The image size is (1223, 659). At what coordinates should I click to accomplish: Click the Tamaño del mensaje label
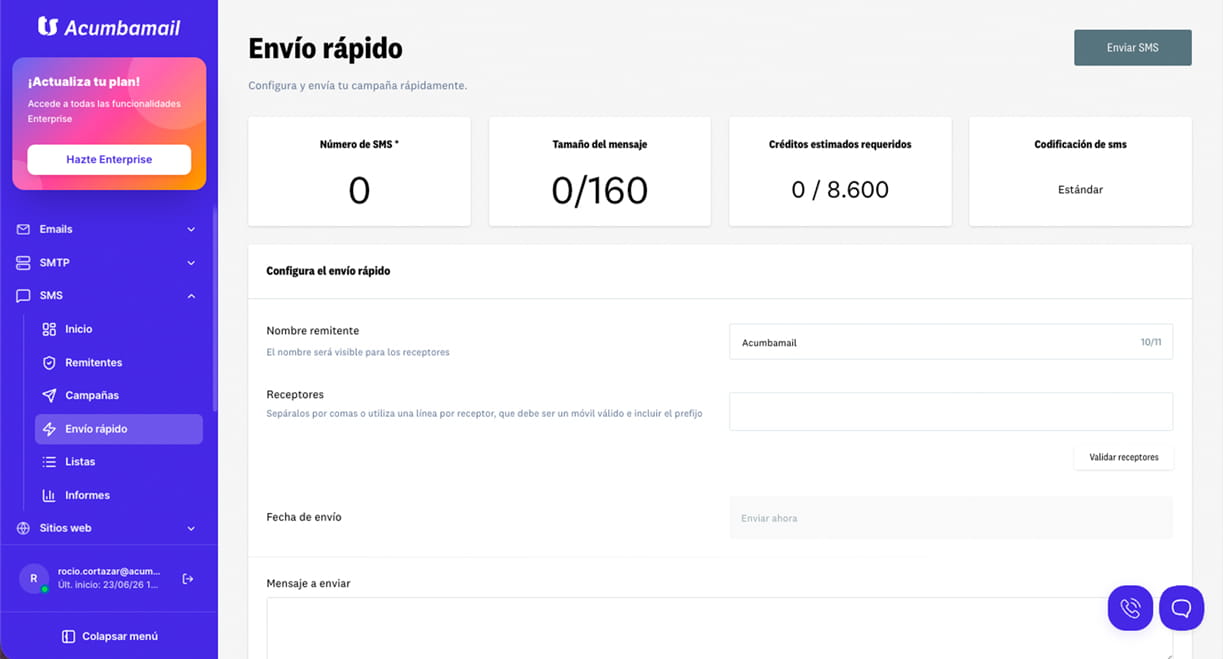pyautogui.click(x=600, y=144)
